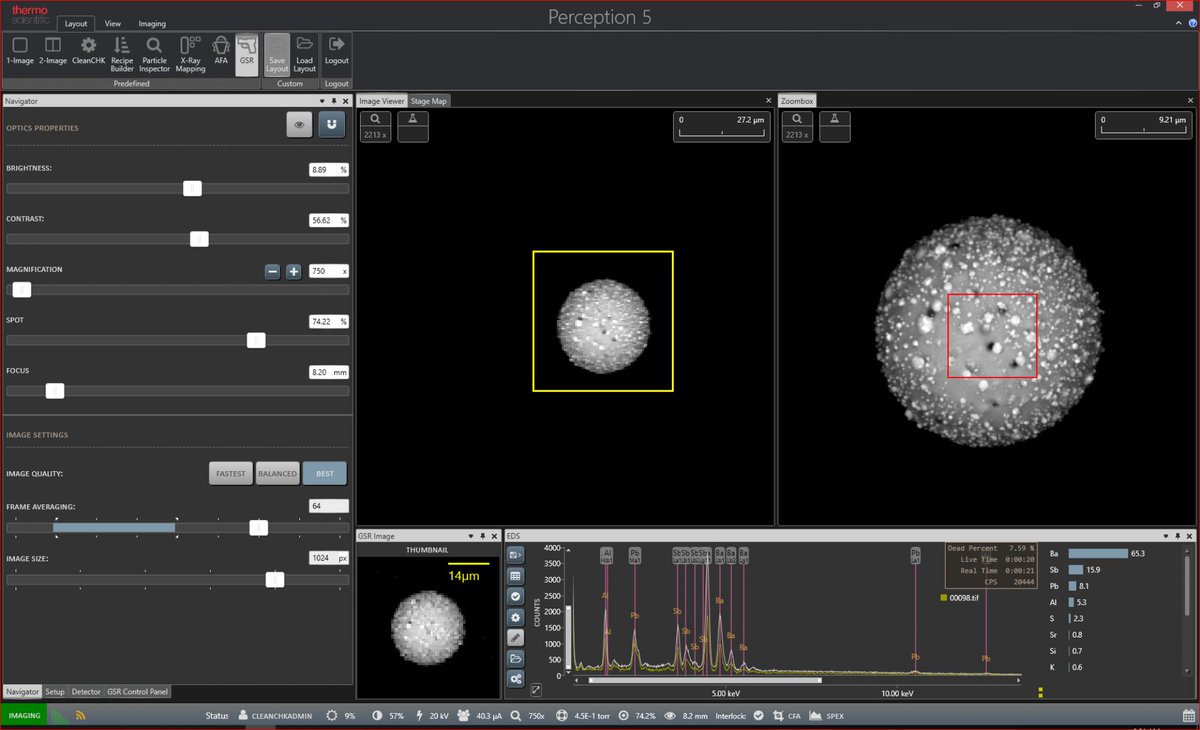The width and height of the screenshot is (1200, 730).
Task: Click the magnifier icon in Zoombox
Action: (797, 120)
